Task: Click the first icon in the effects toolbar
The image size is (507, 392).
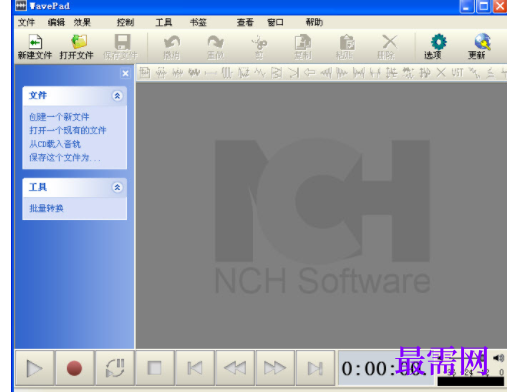Action: 145,72
